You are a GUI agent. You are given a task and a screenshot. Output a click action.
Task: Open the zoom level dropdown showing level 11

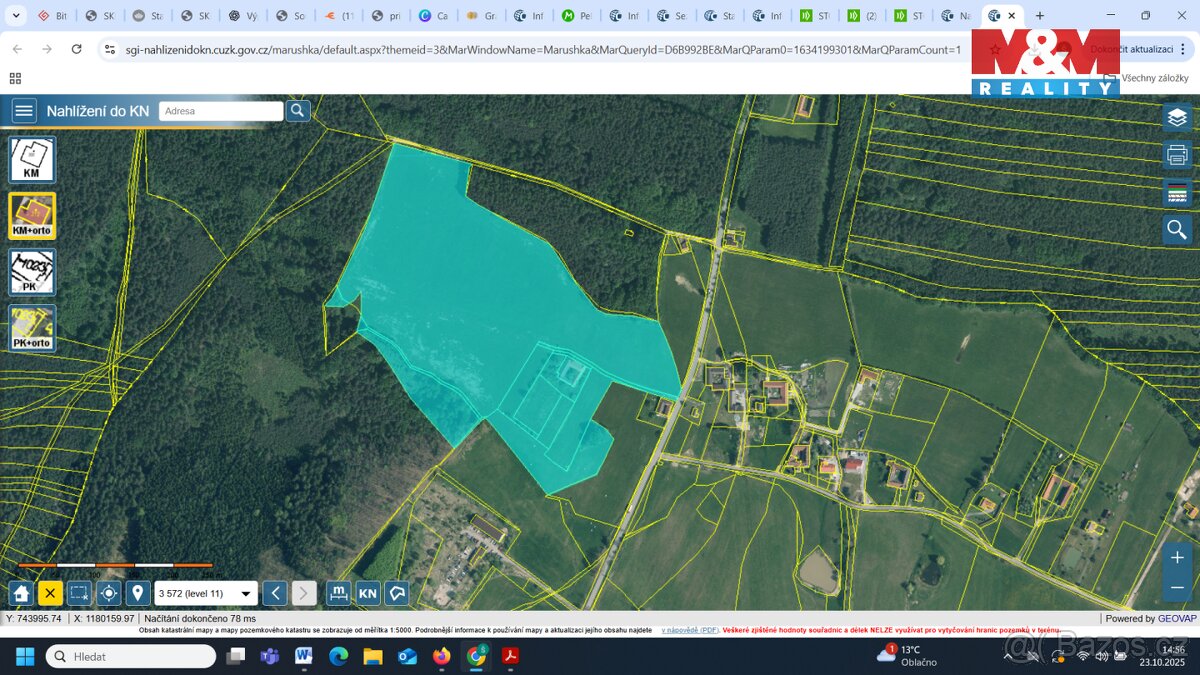pos(245,593)
